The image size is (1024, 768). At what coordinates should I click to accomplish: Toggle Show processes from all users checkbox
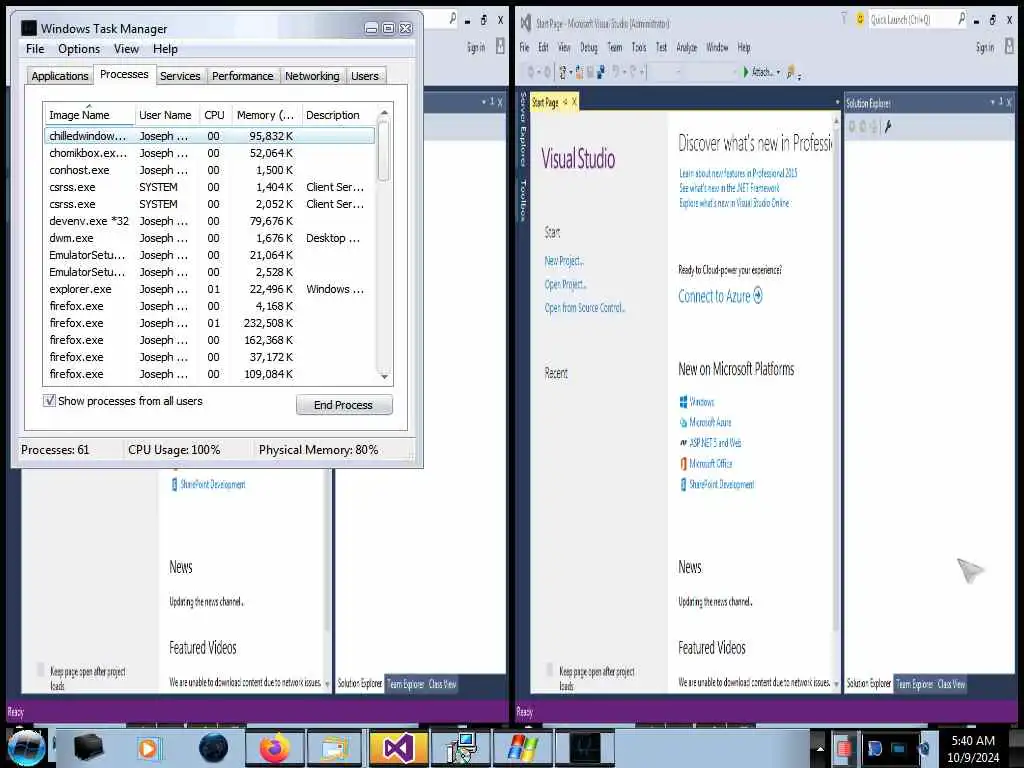coord(49,400)
